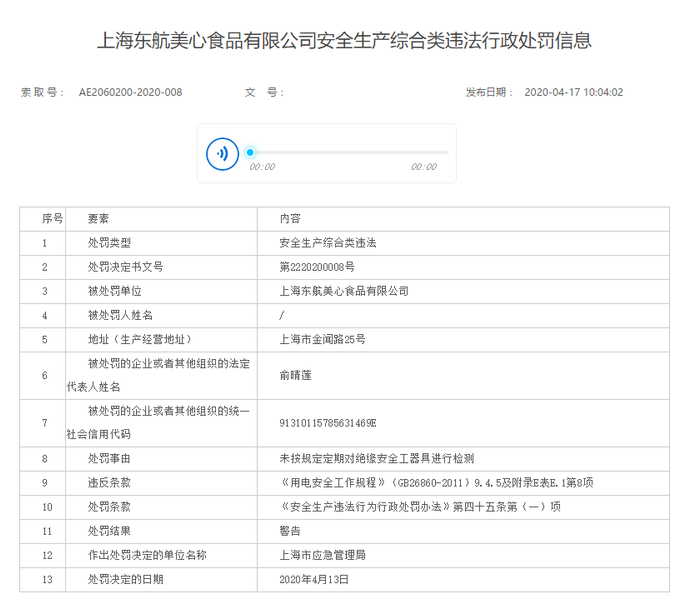Click the address 上海市金闻路25号
700x599 pixels.
tap(322, 340)
